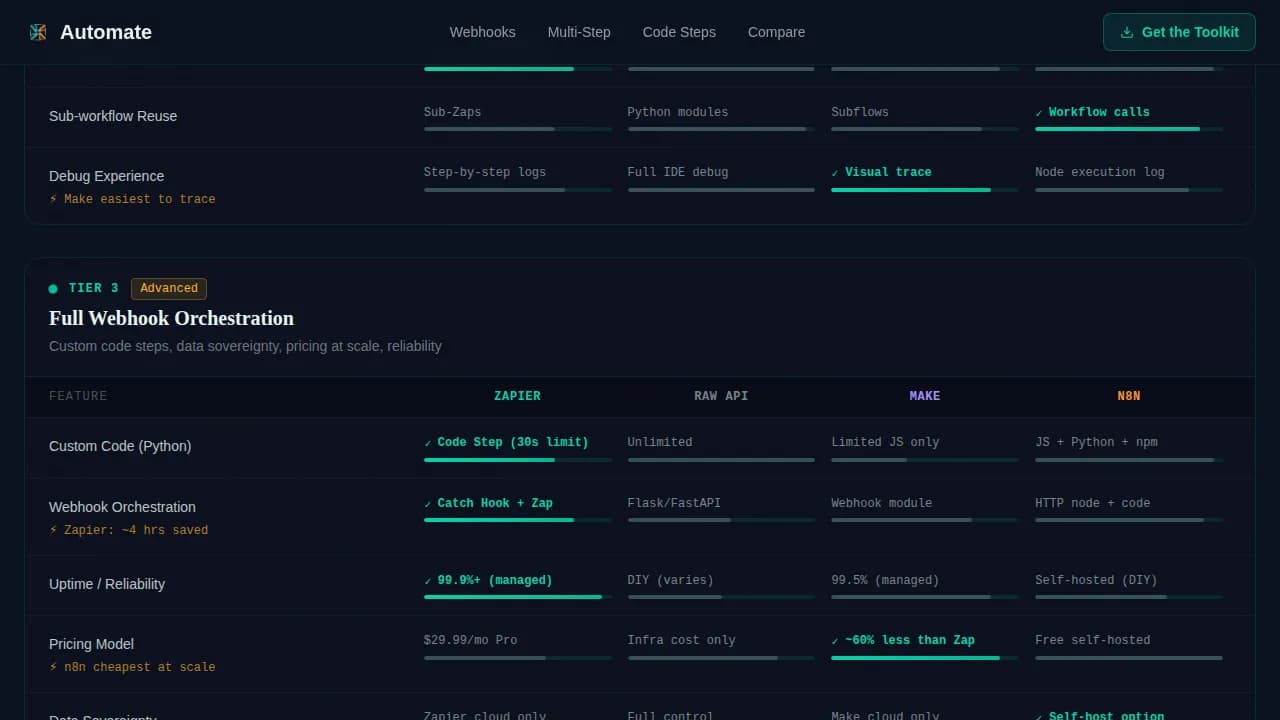Viewport: 1280px width, 720px height.
Task: Click the Limited JS only cell
Action: (x=885, y=442)
